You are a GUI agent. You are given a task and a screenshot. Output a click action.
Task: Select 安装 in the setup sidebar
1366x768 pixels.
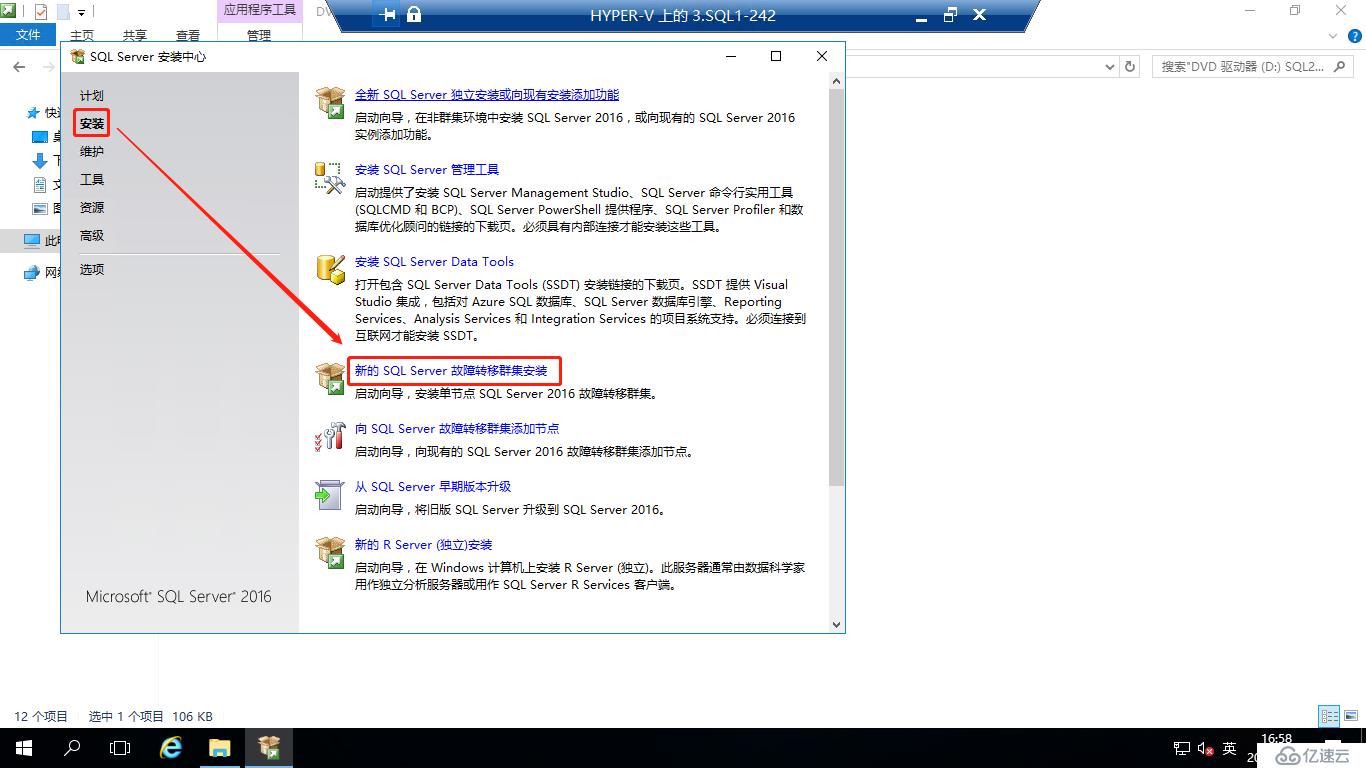point(92,124)
